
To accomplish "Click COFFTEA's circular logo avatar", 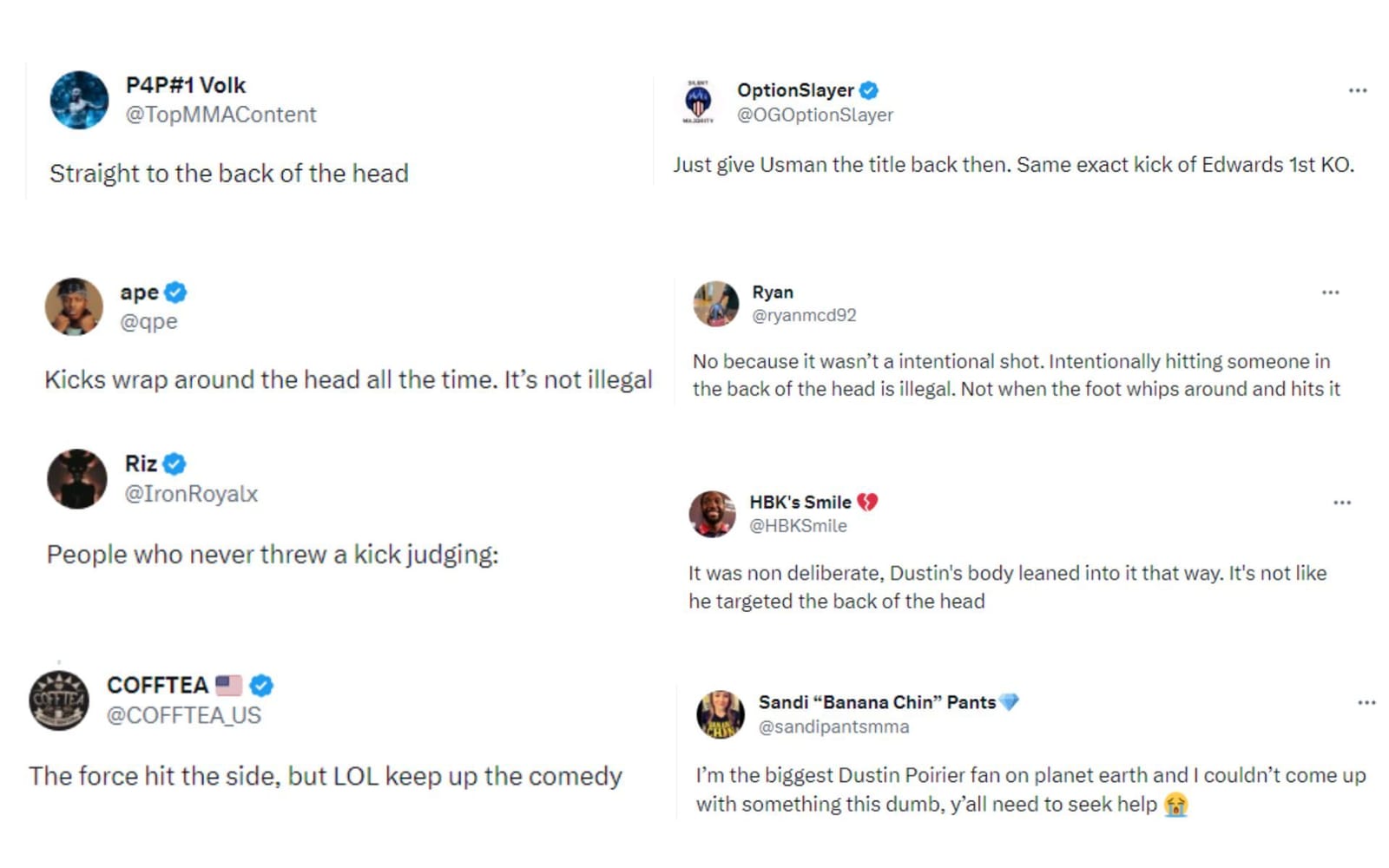I will point(59,699).
